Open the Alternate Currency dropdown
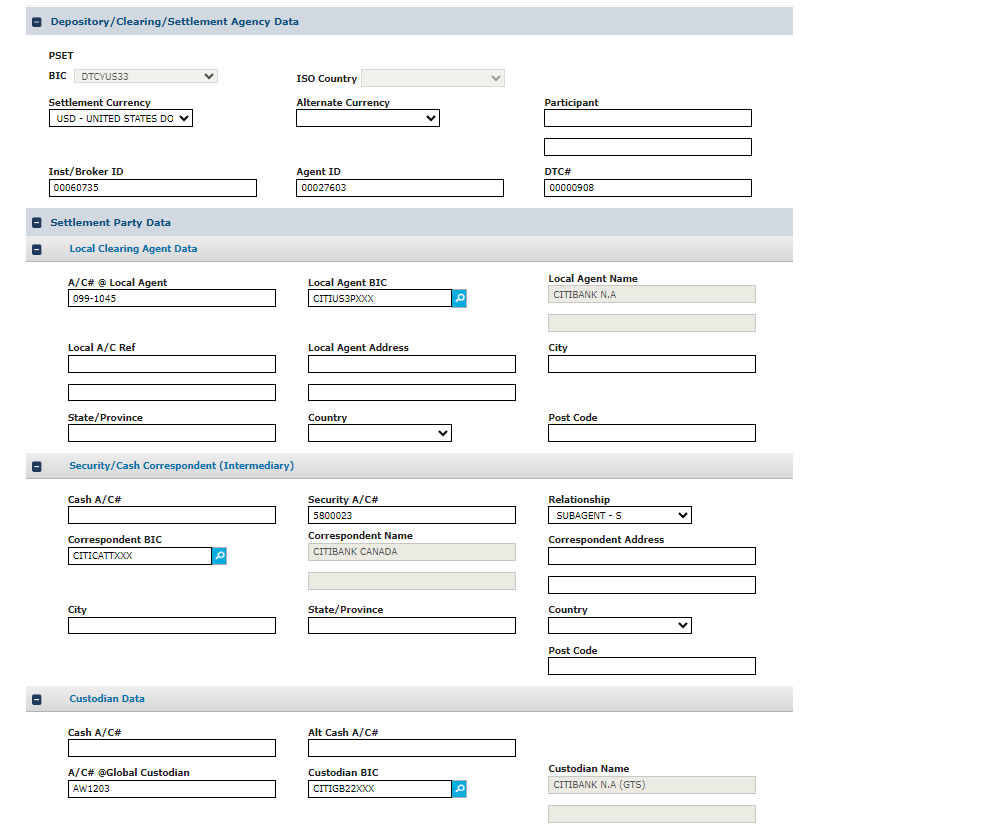The image size is (1000, 824). pos(367,118)
